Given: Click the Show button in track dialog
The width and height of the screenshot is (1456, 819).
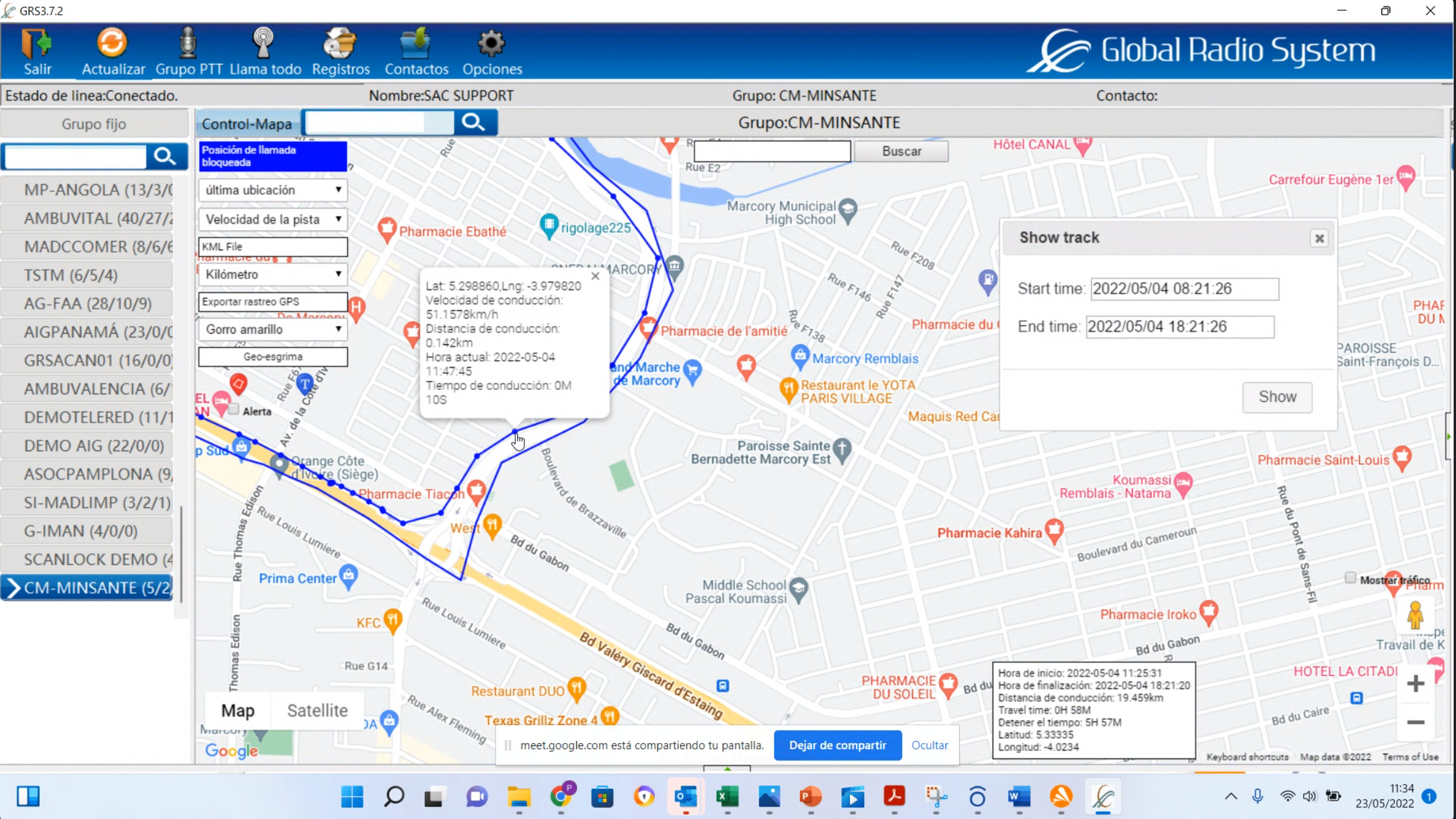Looking at the screenshot, I should [1277, 396].
